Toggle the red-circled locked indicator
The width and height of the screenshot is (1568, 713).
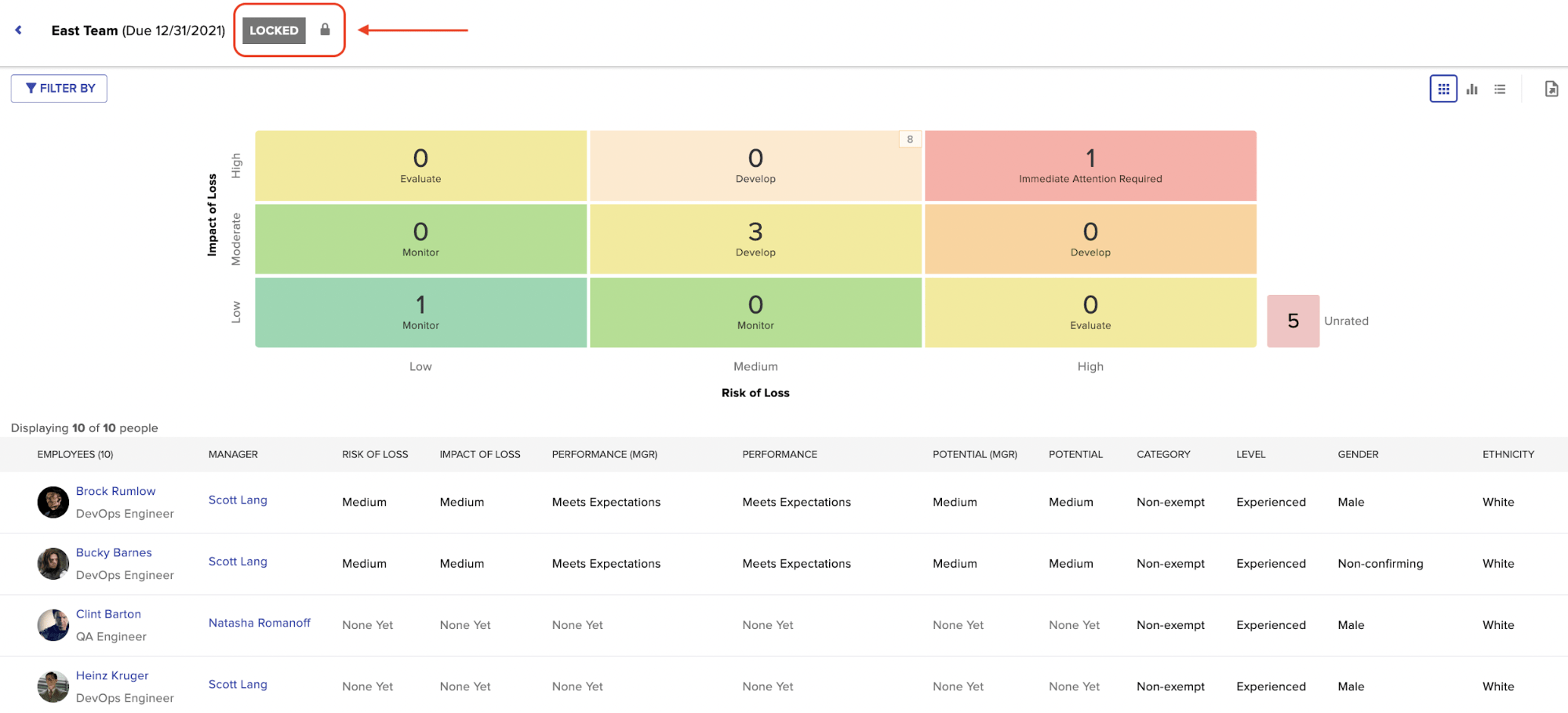(x=289, y=31)
